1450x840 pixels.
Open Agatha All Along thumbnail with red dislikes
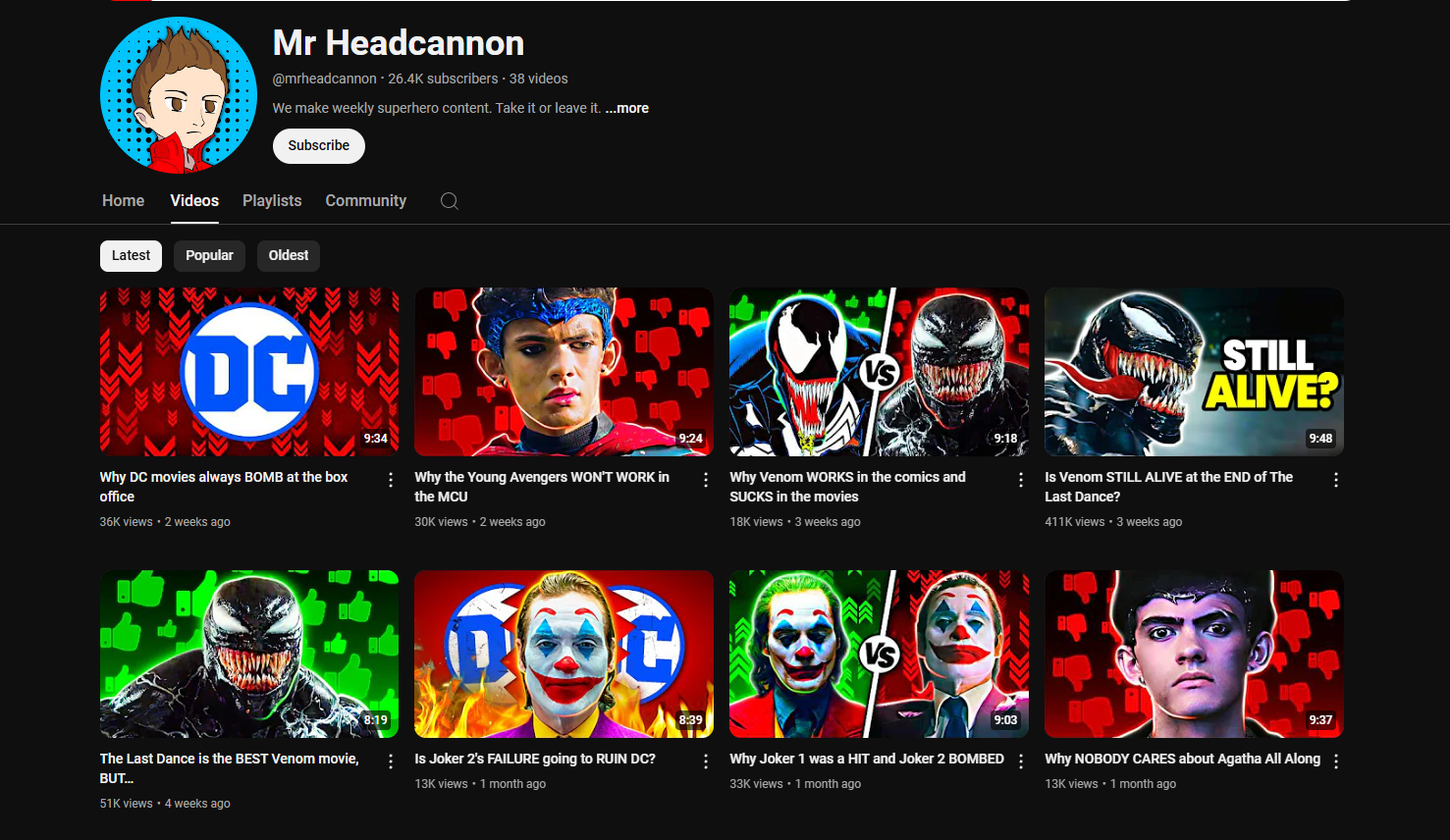(x=1194, y=654)
